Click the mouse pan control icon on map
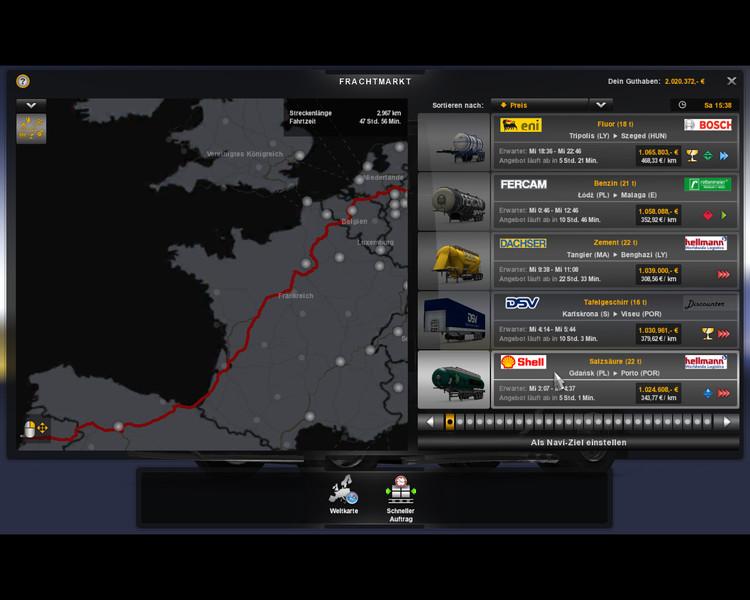 [x=36, y=431]
